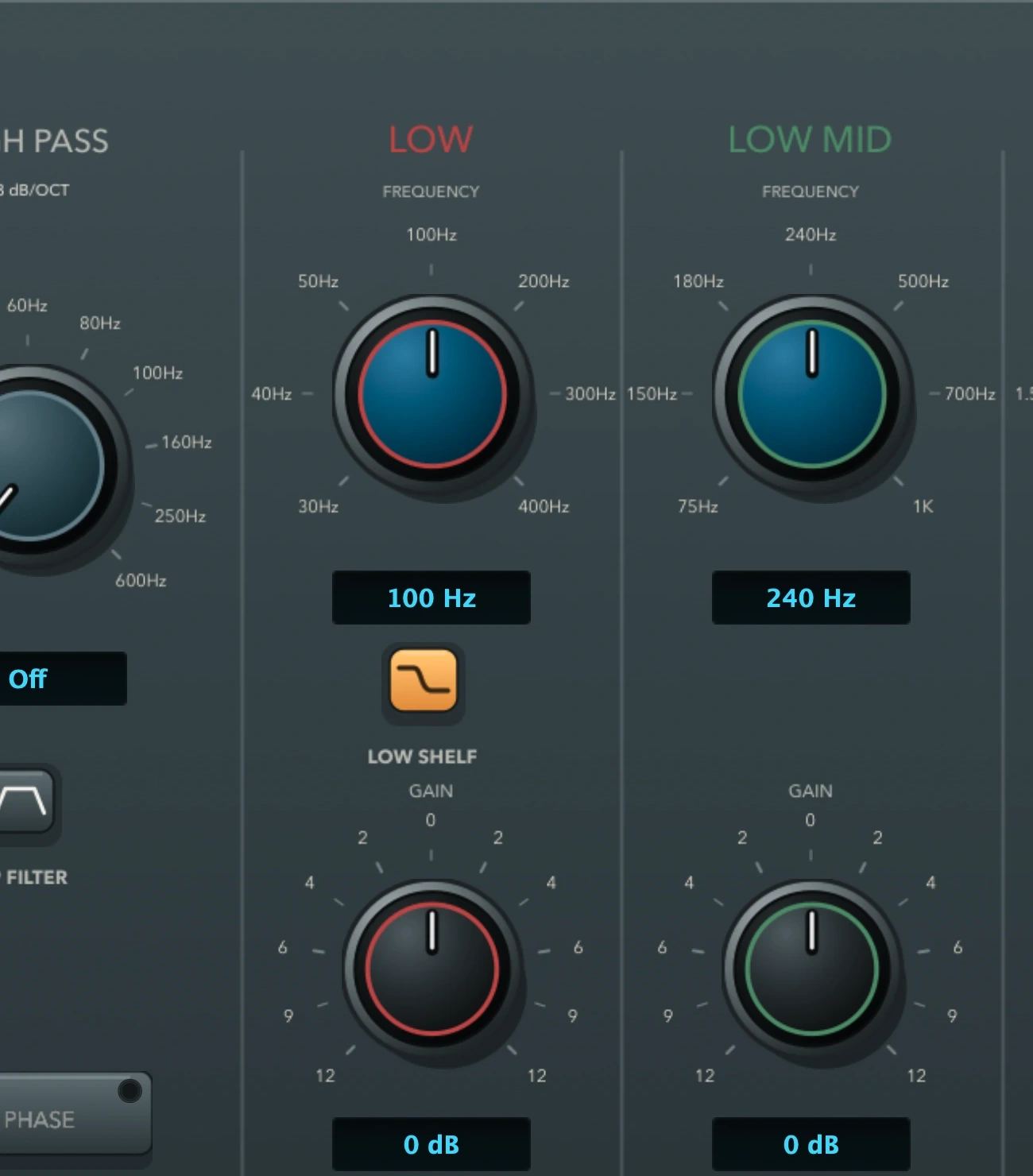This screenshot has width=1033, height=1176.
Task: Click the 180Hz mark on Low Mid knob
Action: point(698,281)
